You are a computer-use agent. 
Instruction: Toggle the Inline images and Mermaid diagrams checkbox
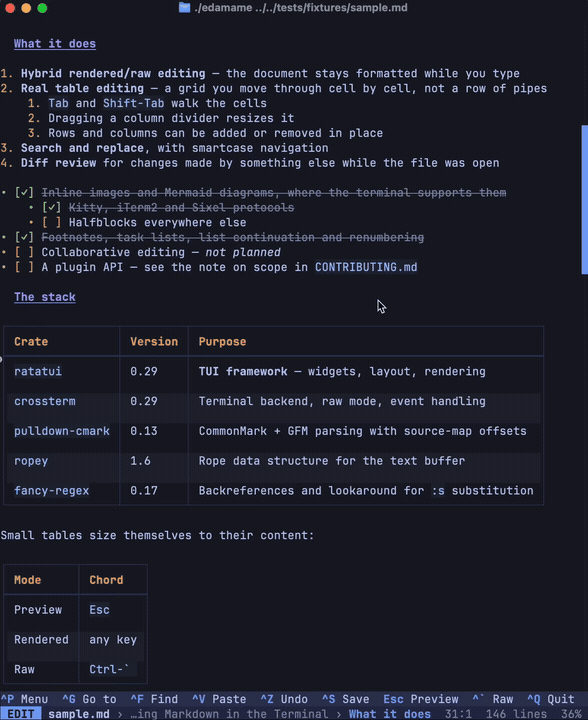point(24,193)
